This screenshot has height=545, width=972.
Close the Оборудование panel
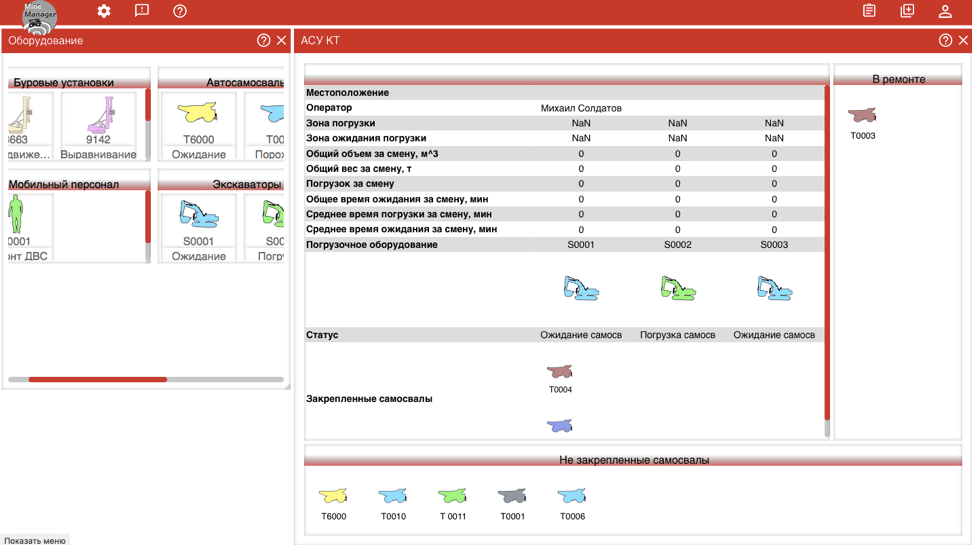pos(281,40)
